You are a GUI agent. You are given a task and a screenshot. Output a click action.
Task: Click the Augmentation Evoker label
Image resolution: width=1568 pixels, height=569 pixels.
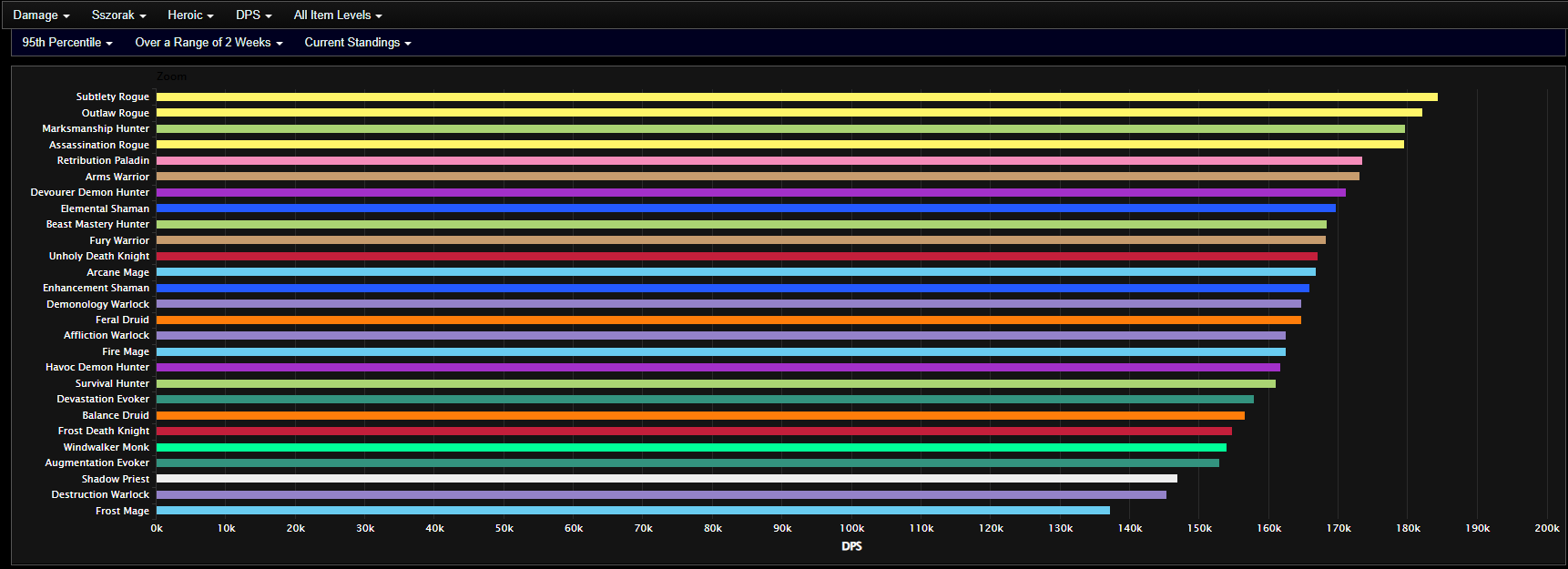97,462
